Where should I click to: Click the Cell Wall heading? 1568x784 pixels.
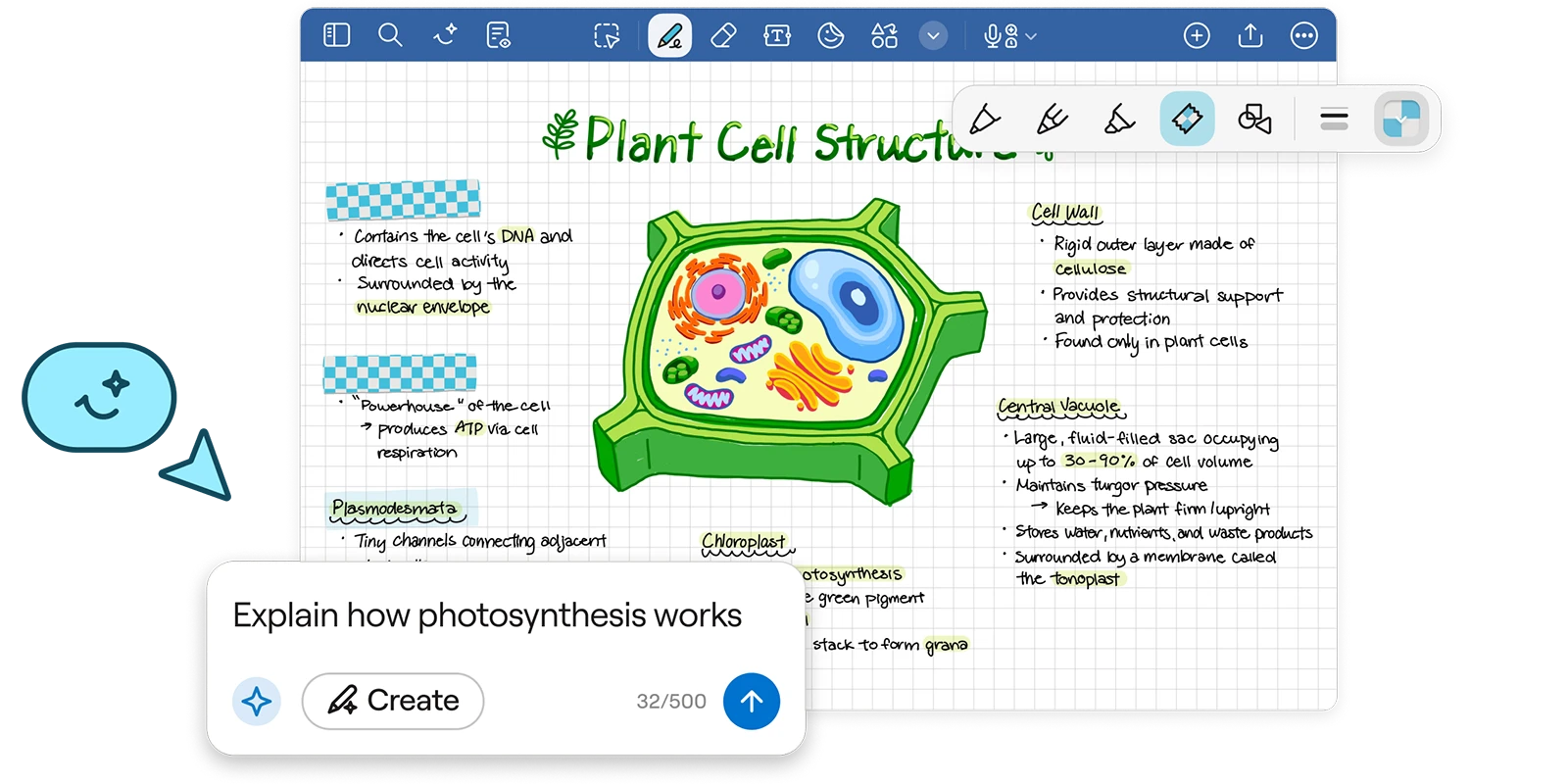click(1065, 213)
